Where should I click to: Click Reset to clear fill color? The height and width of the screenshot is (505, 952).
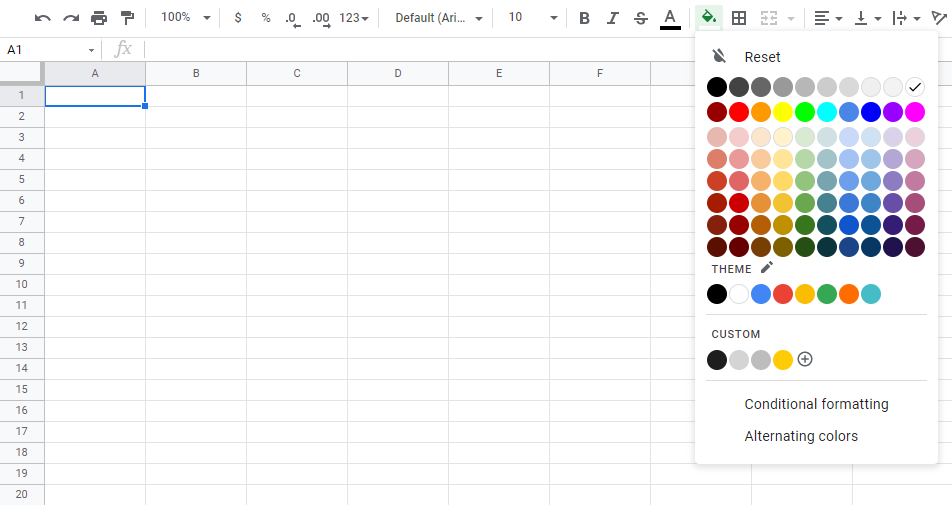tap(762, 57)
